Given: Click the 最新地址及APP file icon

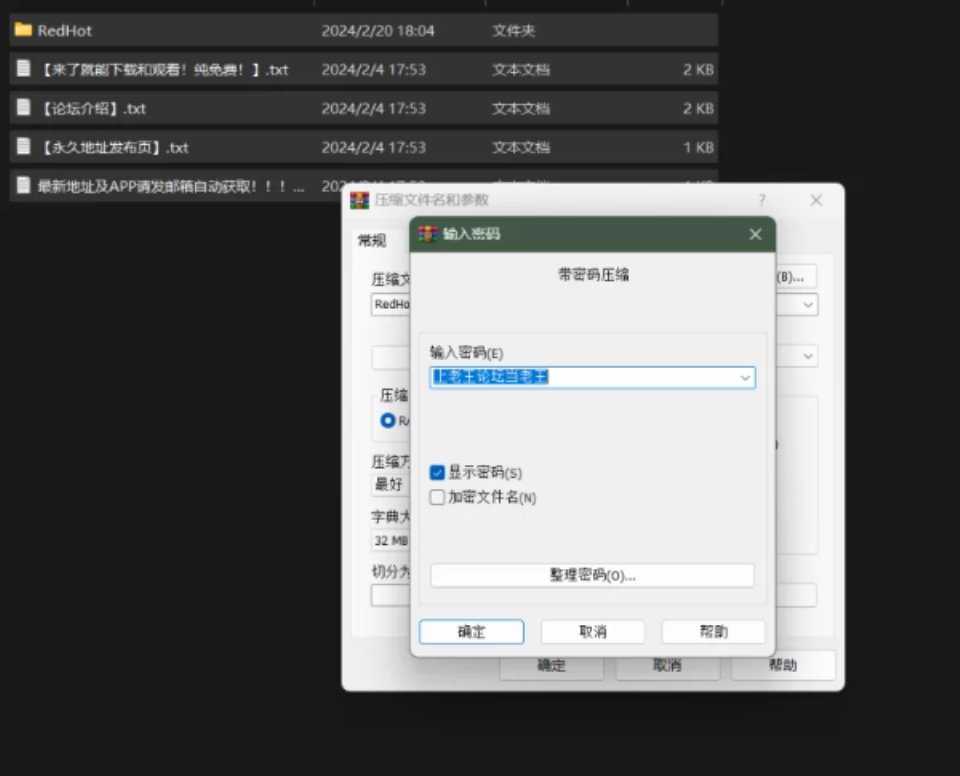Looking at the screenshot, I should click(23, 185).
